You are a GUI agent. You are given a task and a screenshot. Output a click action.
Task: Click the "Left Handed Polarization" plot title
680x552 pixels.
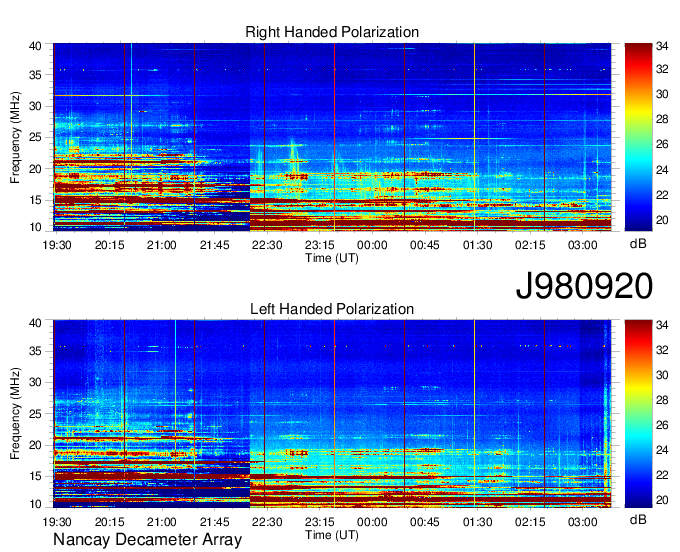pyautogui.click(x=332, y=309)
